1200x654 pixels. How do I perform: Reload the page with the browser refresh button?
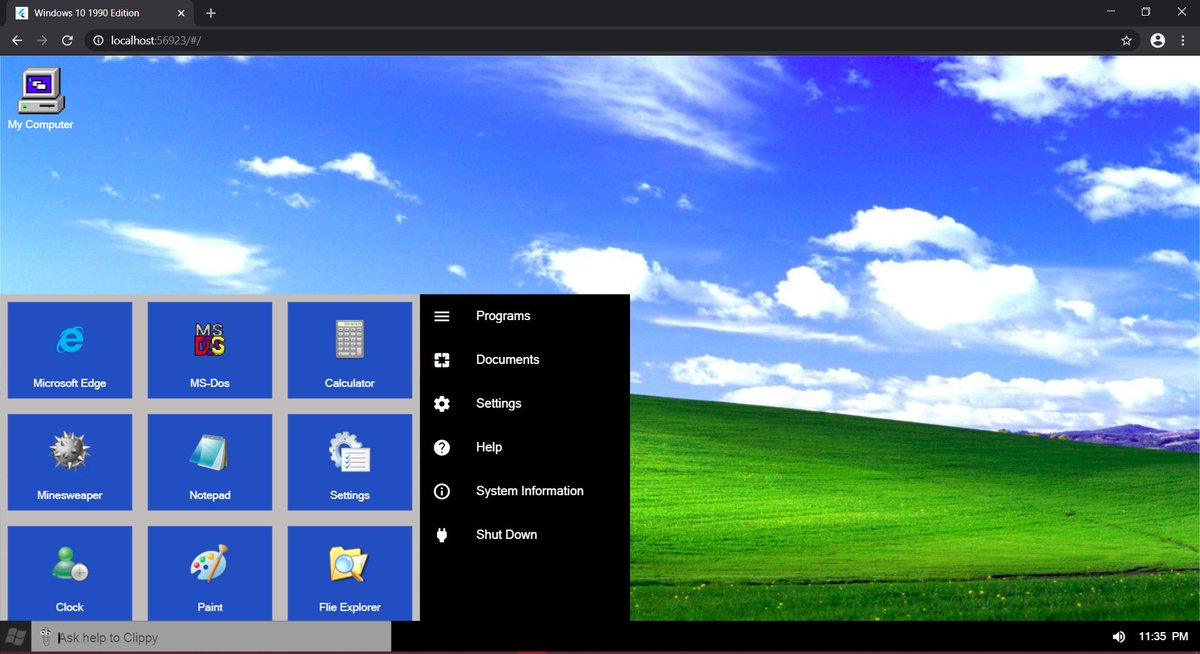[67, 40]
